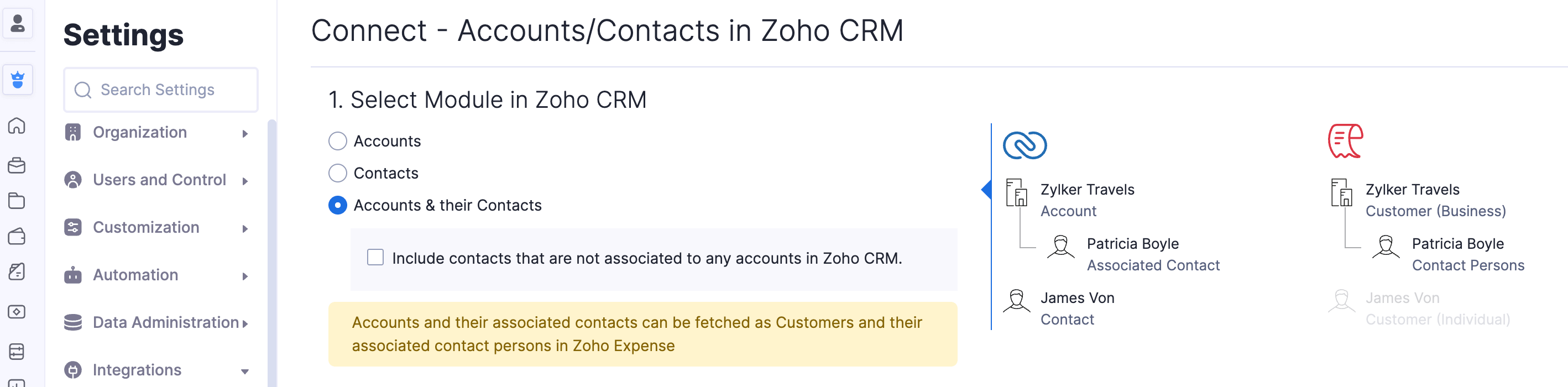This screenshot has width=1568, height=387.
Task: Click the Data Administration label
Action: pos(165,322)
